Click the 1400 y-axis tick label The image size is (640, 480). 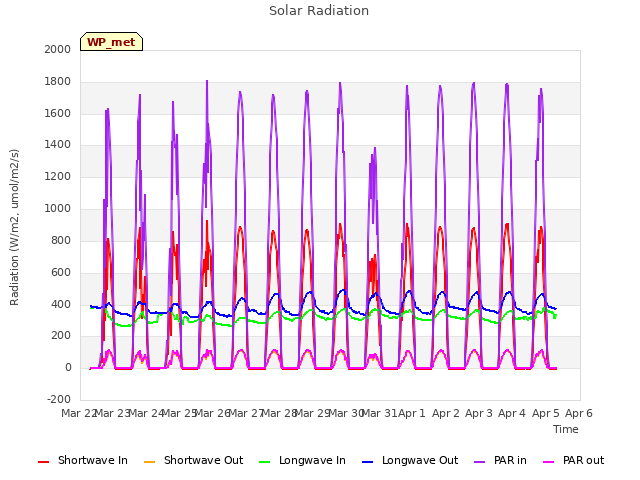58,144
